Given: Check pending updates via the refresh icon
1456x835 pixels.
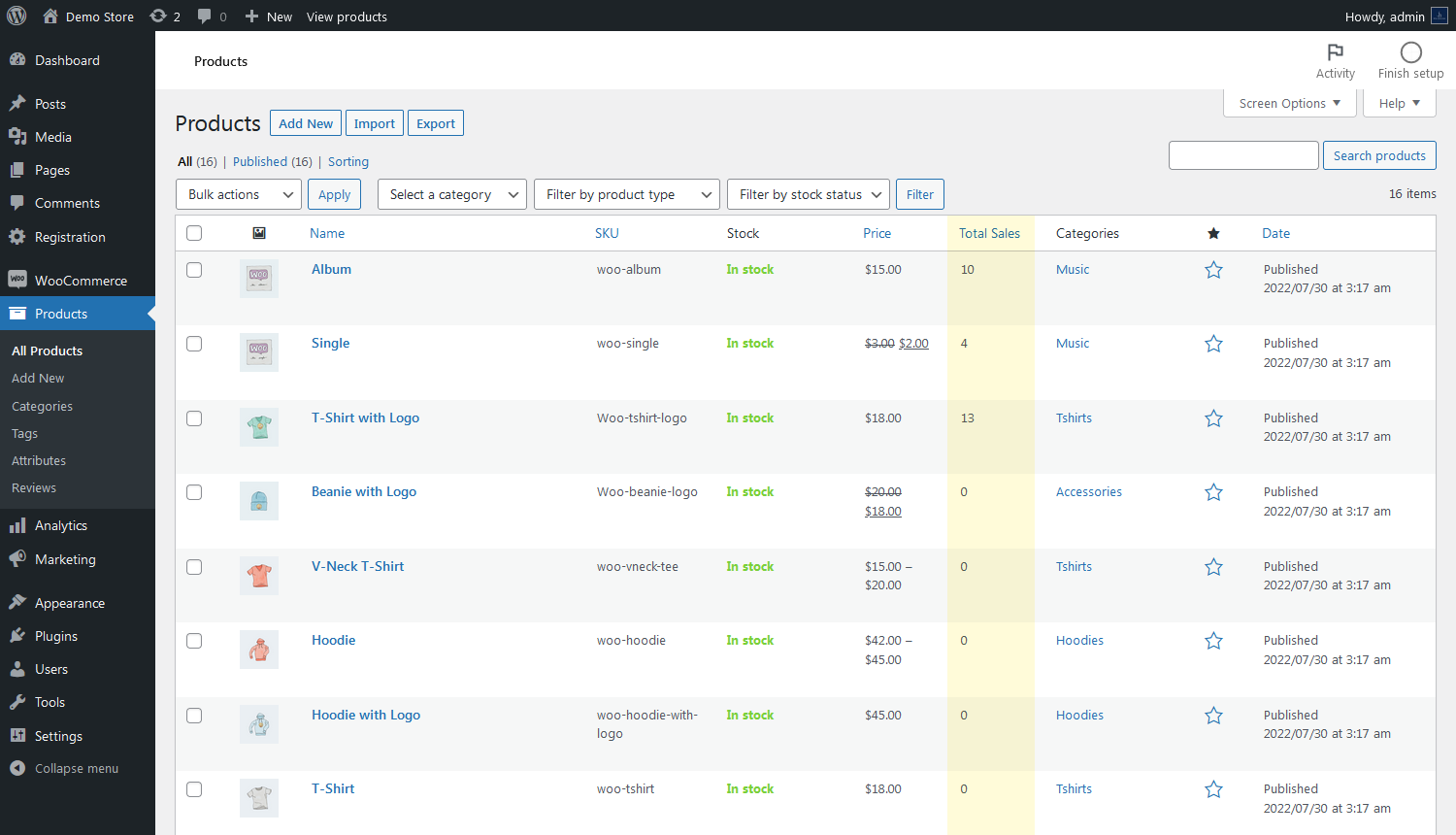Looking at the screenshot, I should tap(158, 16).
